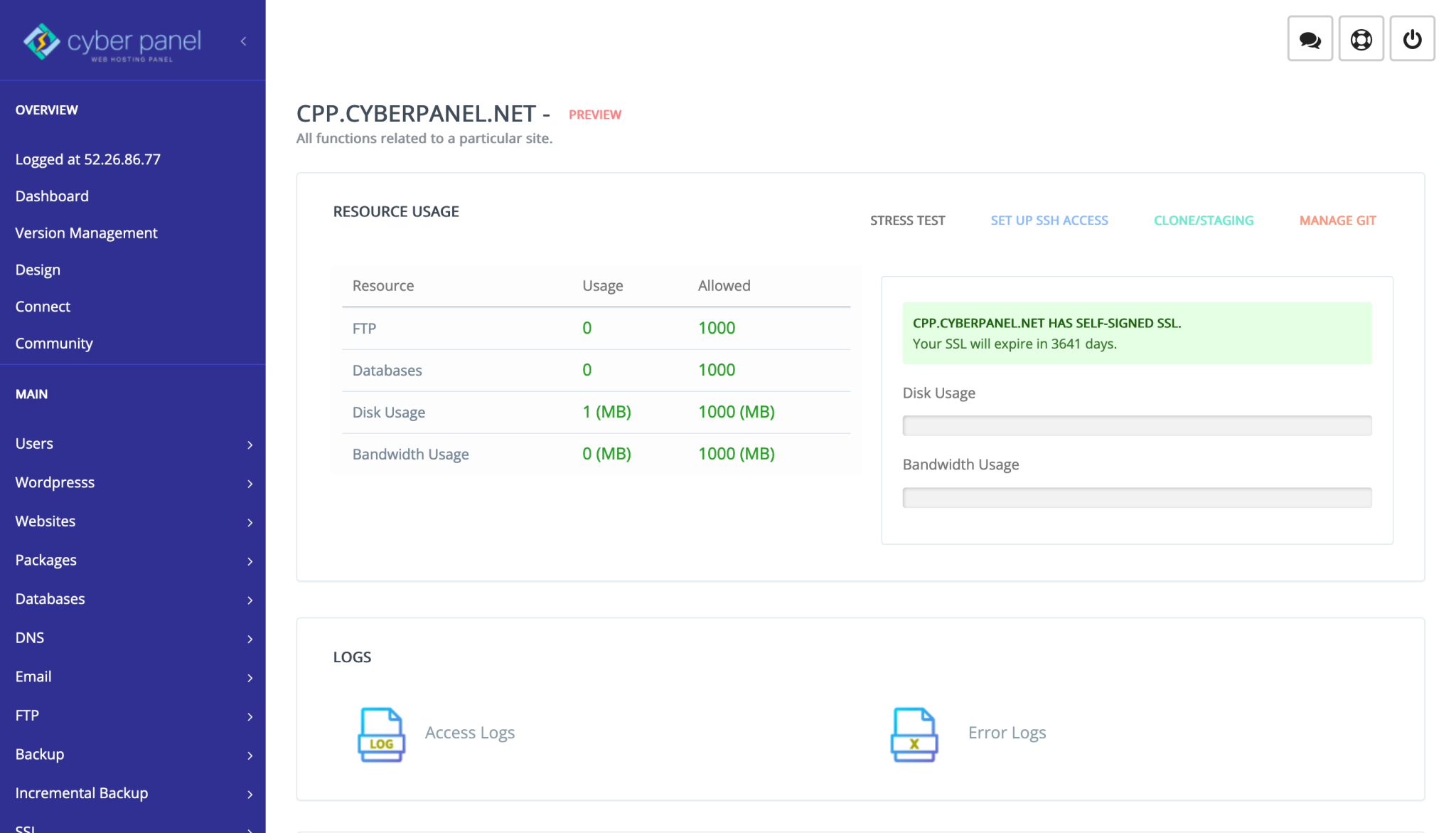Open the Access Logs file icon

point(381,734)
